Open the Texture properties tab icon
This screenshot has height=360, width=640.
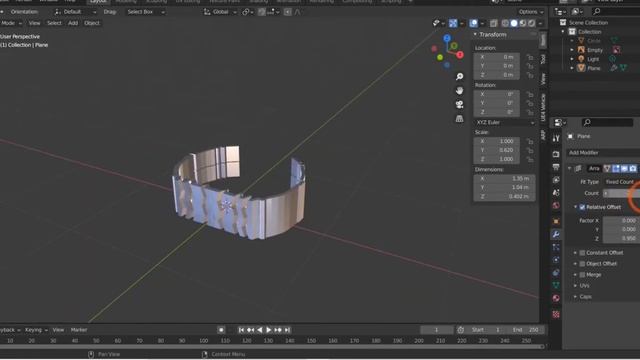[x=556, y=314]
